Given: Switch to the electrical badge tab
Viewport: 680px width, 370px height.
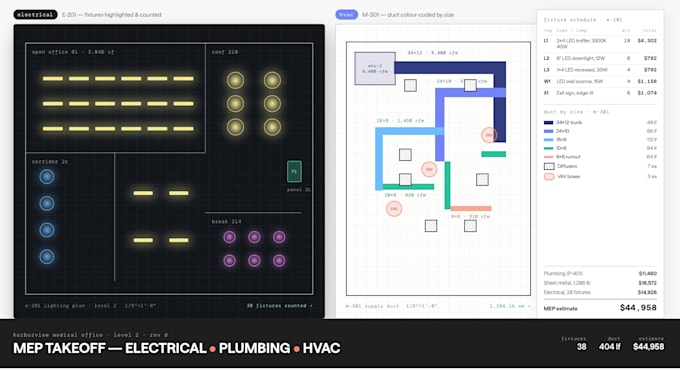Looking at the screenshot, I should (x=36, y=14).
